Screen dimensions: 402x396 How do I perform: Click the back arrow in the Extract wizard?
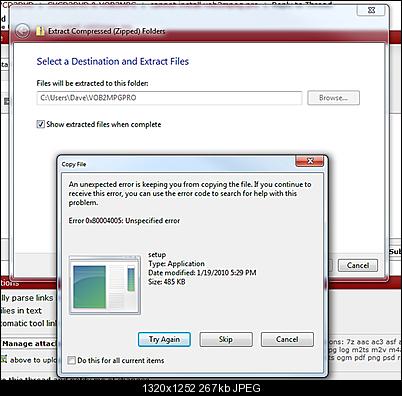(22, 31)
